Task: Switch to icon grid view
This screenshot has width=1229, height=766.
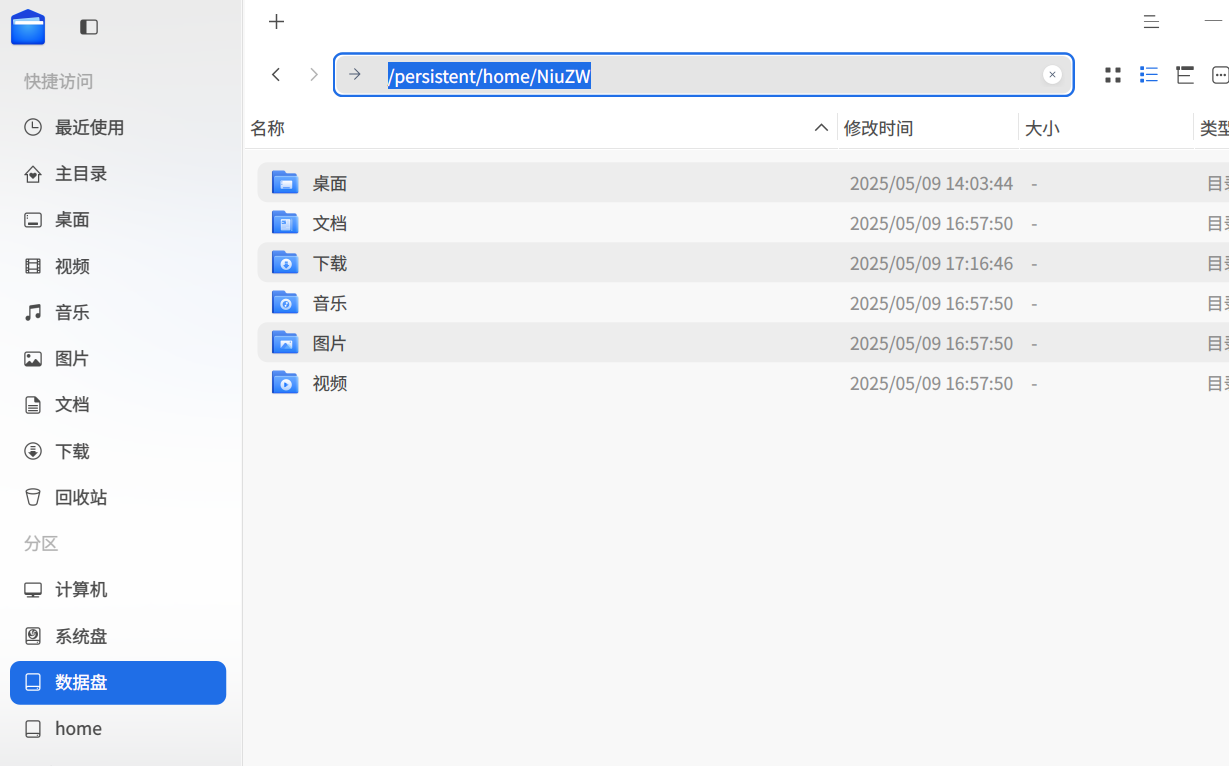Action: tap(1112, 75)
